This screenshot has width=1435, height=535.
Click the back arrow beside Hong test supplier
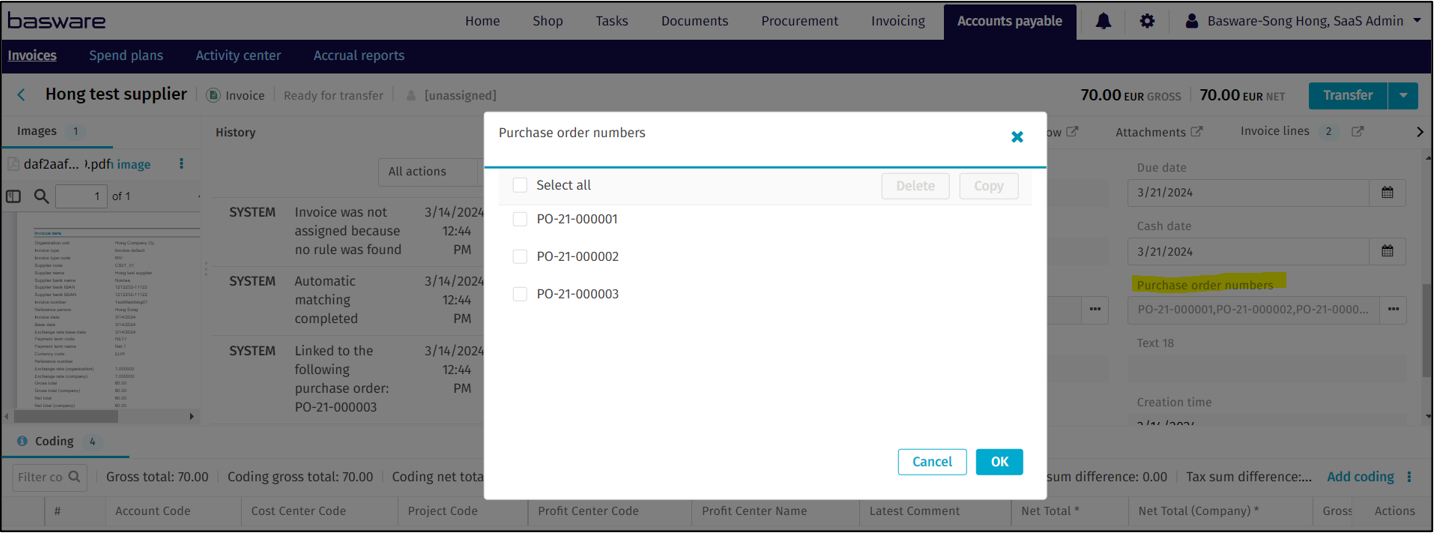21,95
